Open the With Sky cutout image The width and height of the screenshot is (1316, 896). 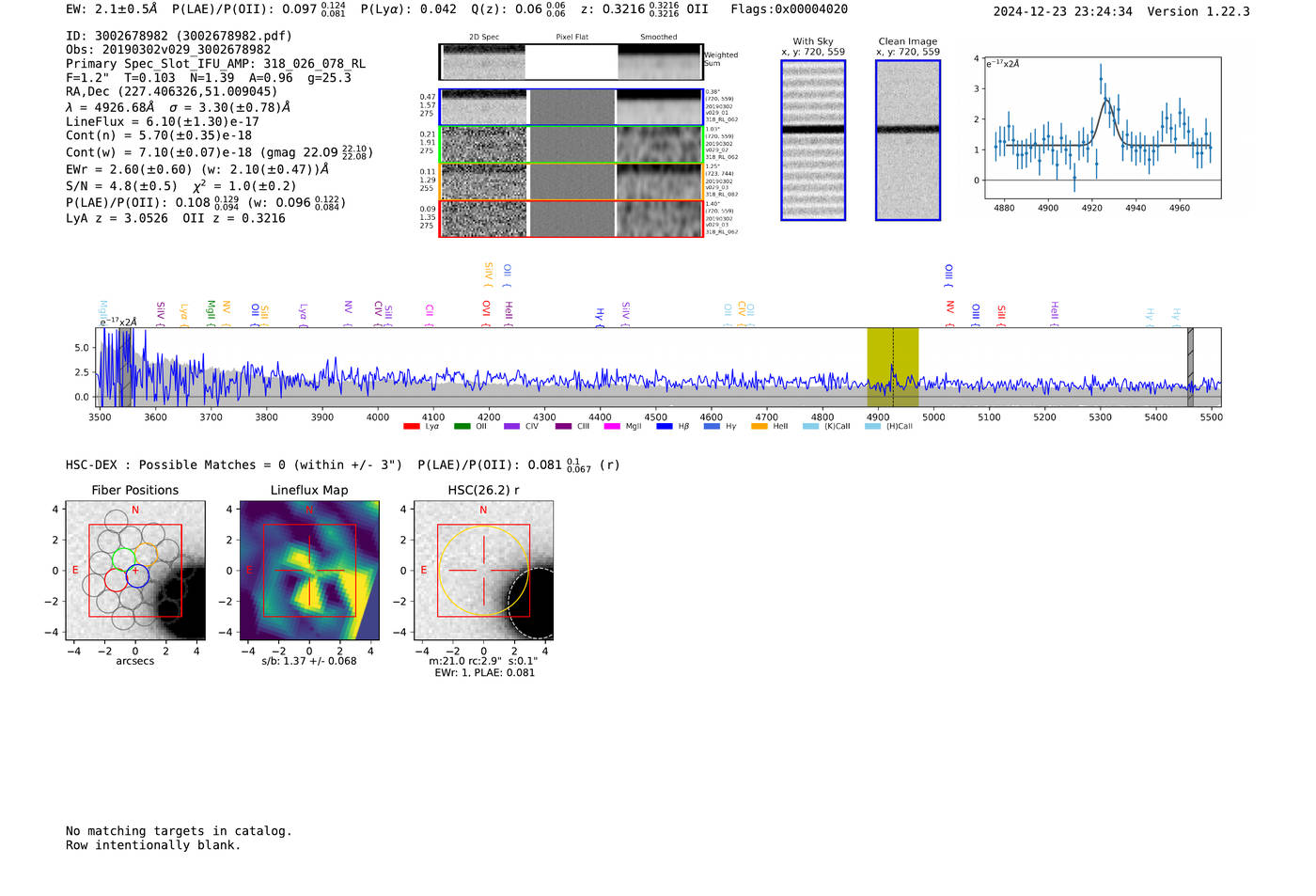click(x=813, y=140)
